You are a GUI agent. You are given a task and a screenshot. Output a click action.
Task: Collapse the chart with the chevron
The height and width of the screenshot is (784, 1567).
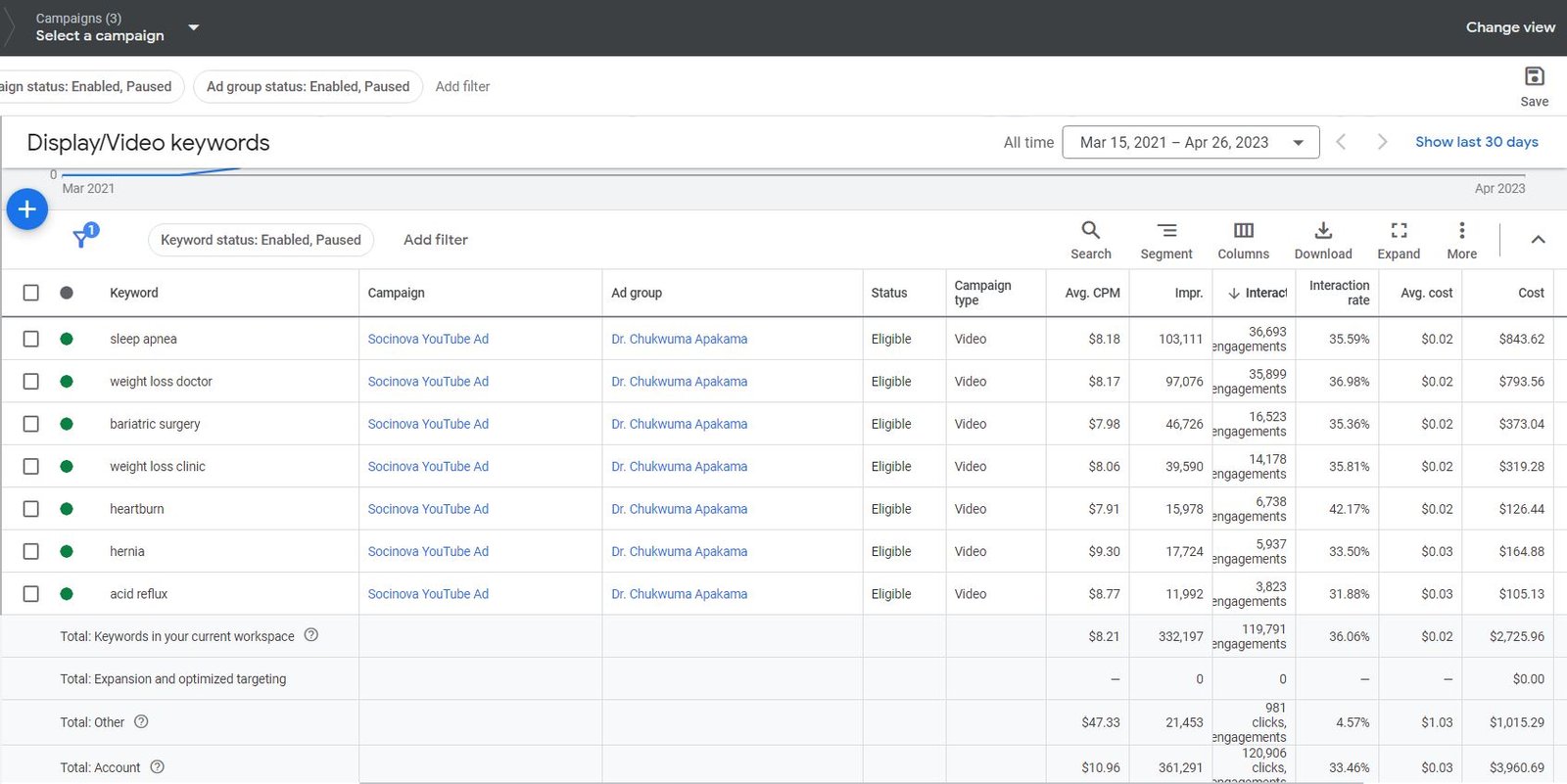(x=1538, y=240)
